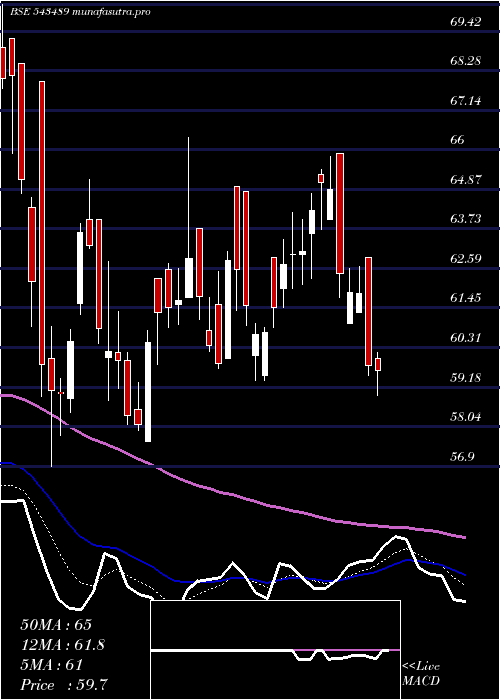Click the 69.42 price axis label
This screenshot has height=700, width=500.
466,21
